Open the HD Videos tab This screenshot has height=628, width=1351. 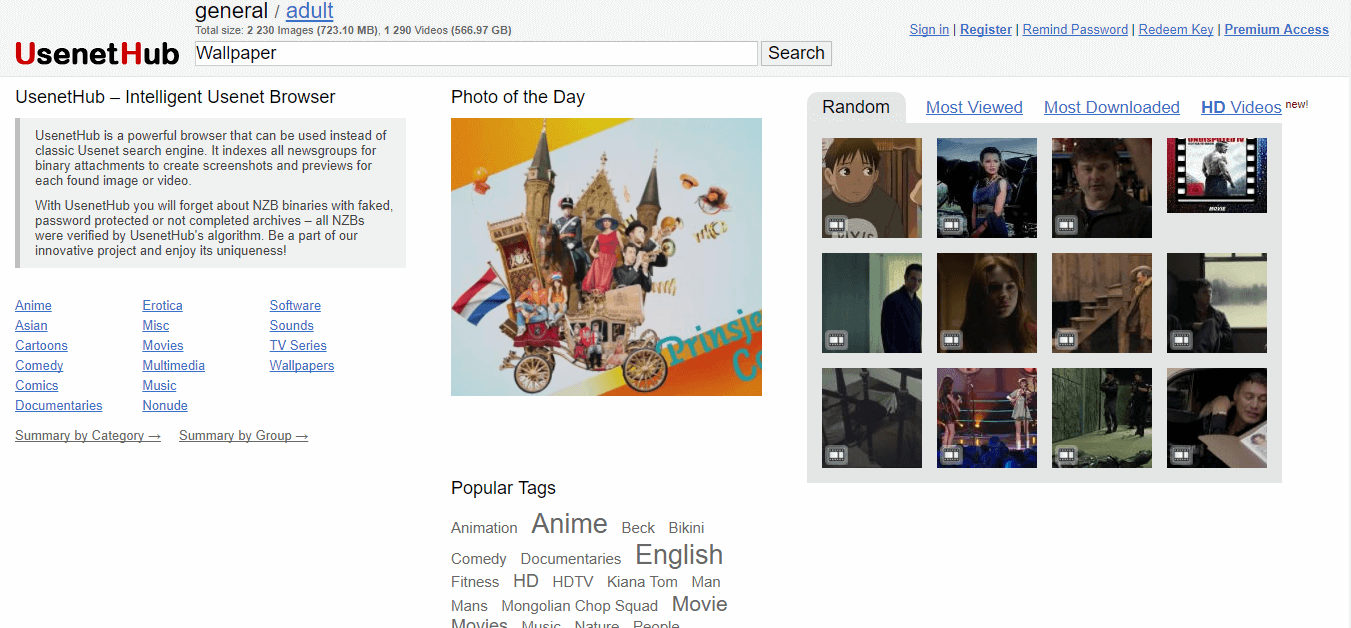click(1240, 107)
